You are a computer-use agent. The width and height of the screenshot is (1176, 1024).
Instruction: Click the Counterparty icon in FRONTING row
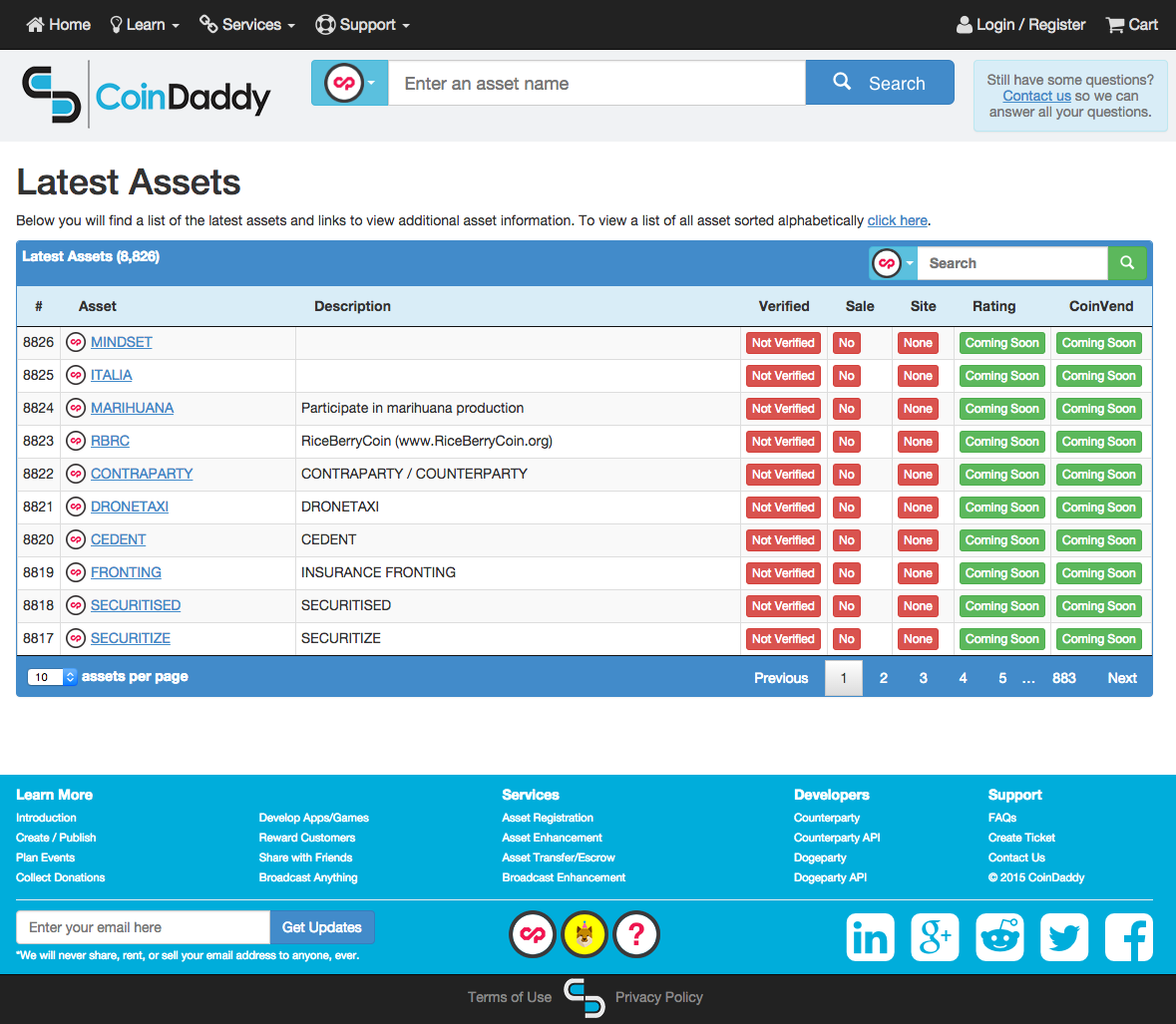76,573
